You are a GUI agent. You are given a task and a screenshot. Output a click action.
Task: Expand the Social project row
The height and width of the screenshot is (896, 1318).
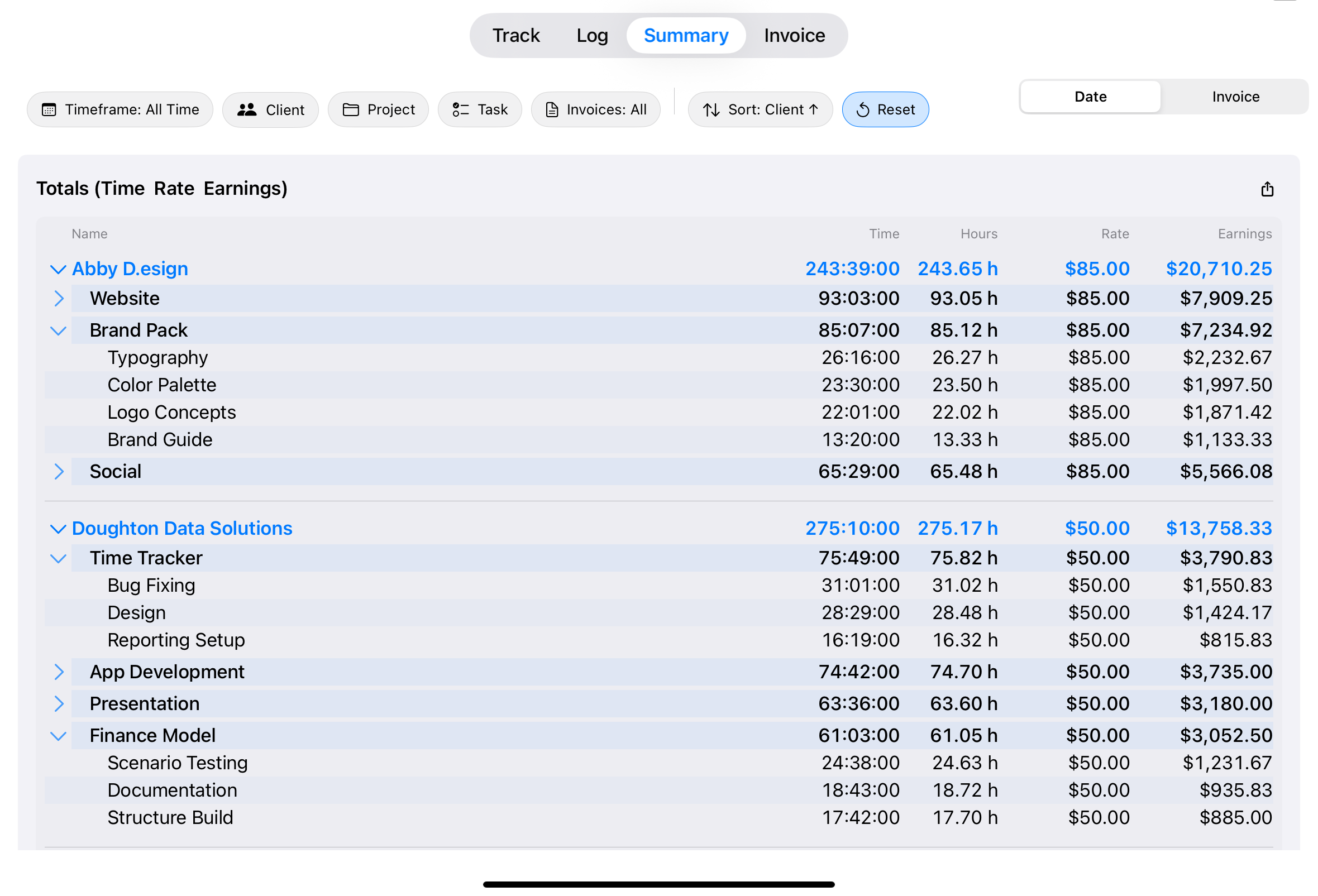59,471
